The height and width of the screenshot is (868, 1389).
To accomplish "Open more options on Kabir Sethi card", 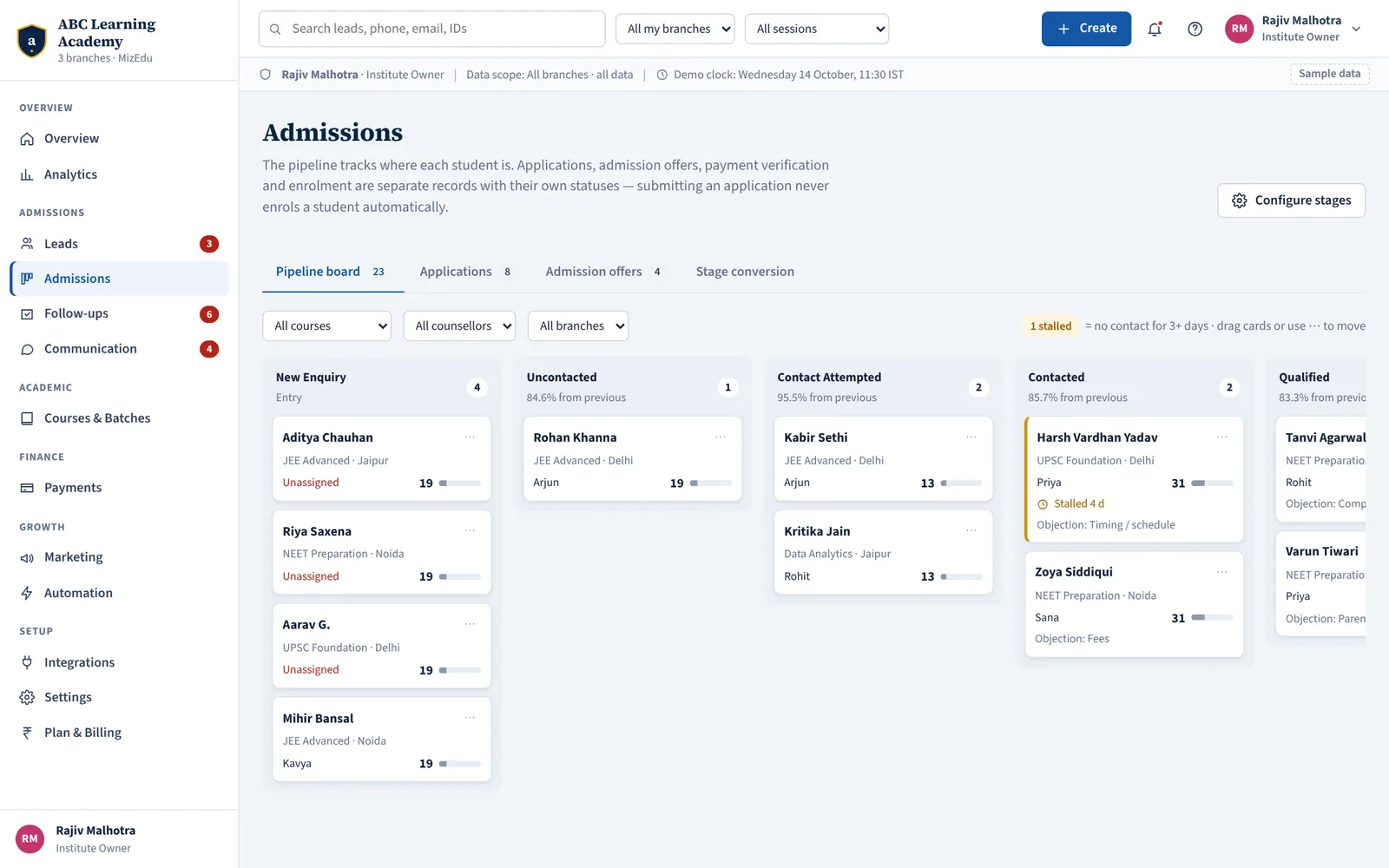I will click(x=971, y=437).
